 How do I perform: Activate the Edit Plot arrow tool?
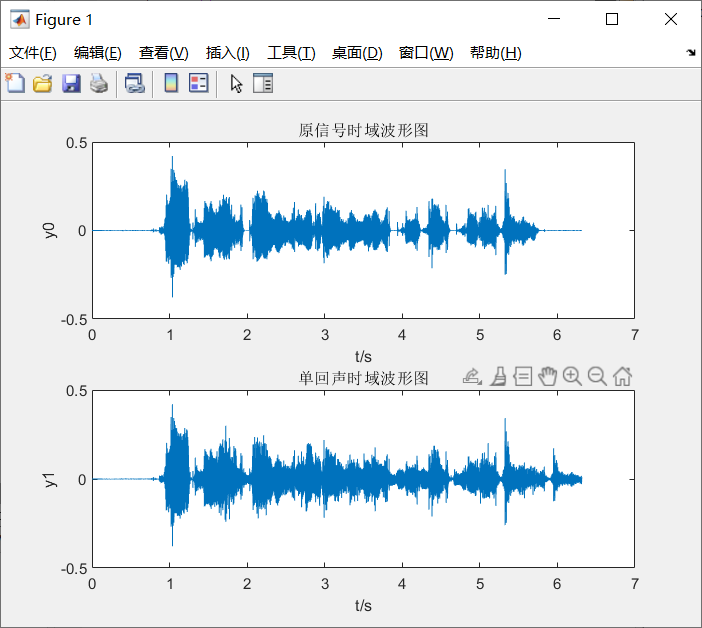pos(236,84)
